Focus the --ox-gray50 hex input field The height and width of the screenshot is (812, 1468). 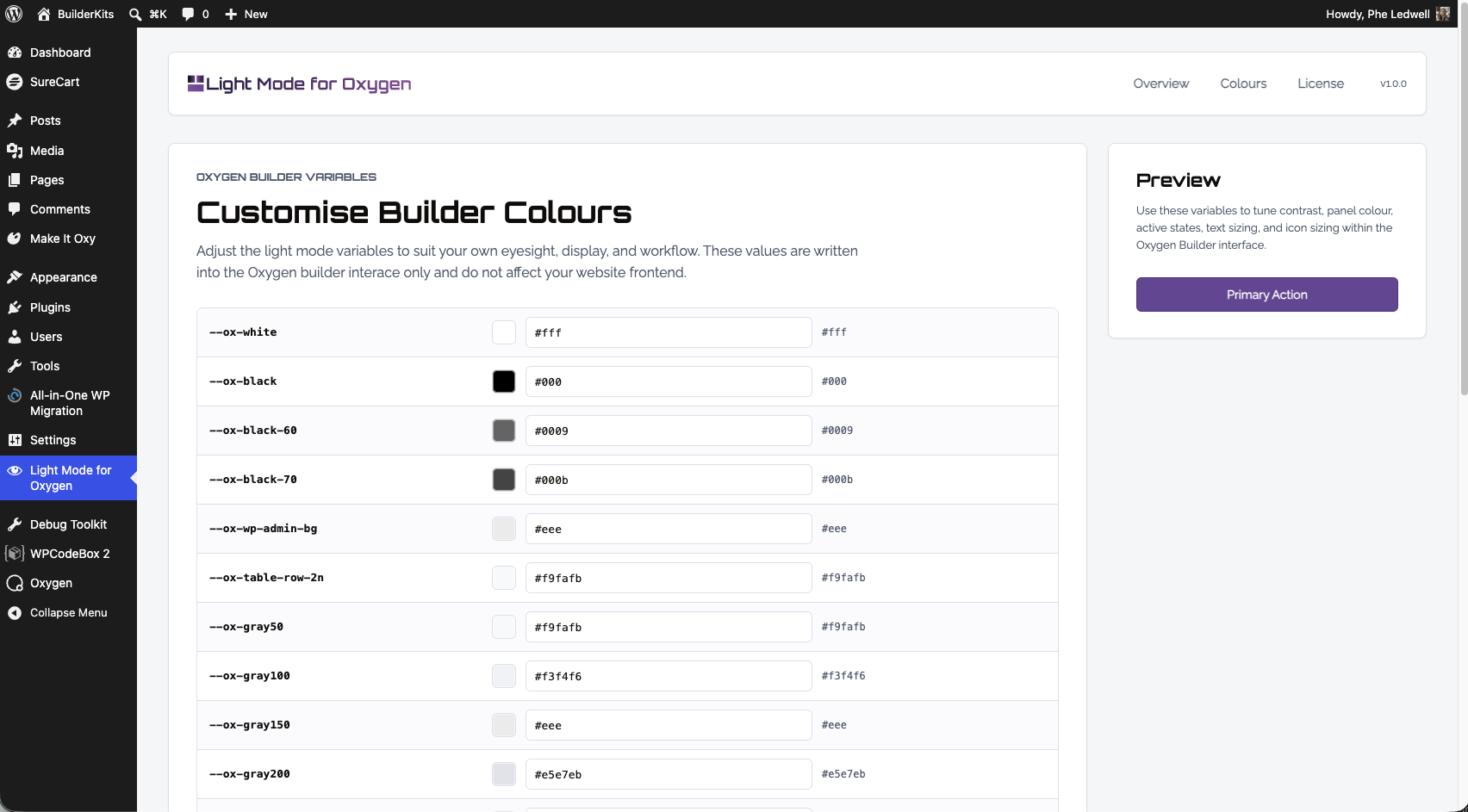[669, 627]
